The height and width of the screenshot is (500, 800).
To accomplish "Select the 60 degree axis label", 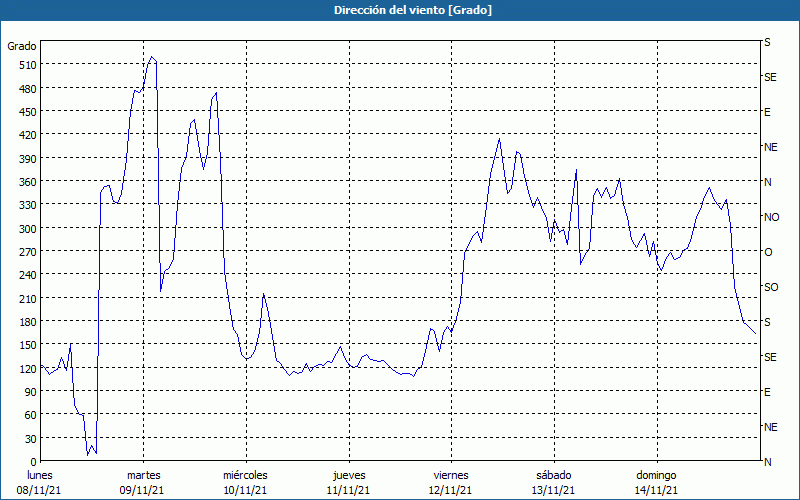I will click(31, 415).
